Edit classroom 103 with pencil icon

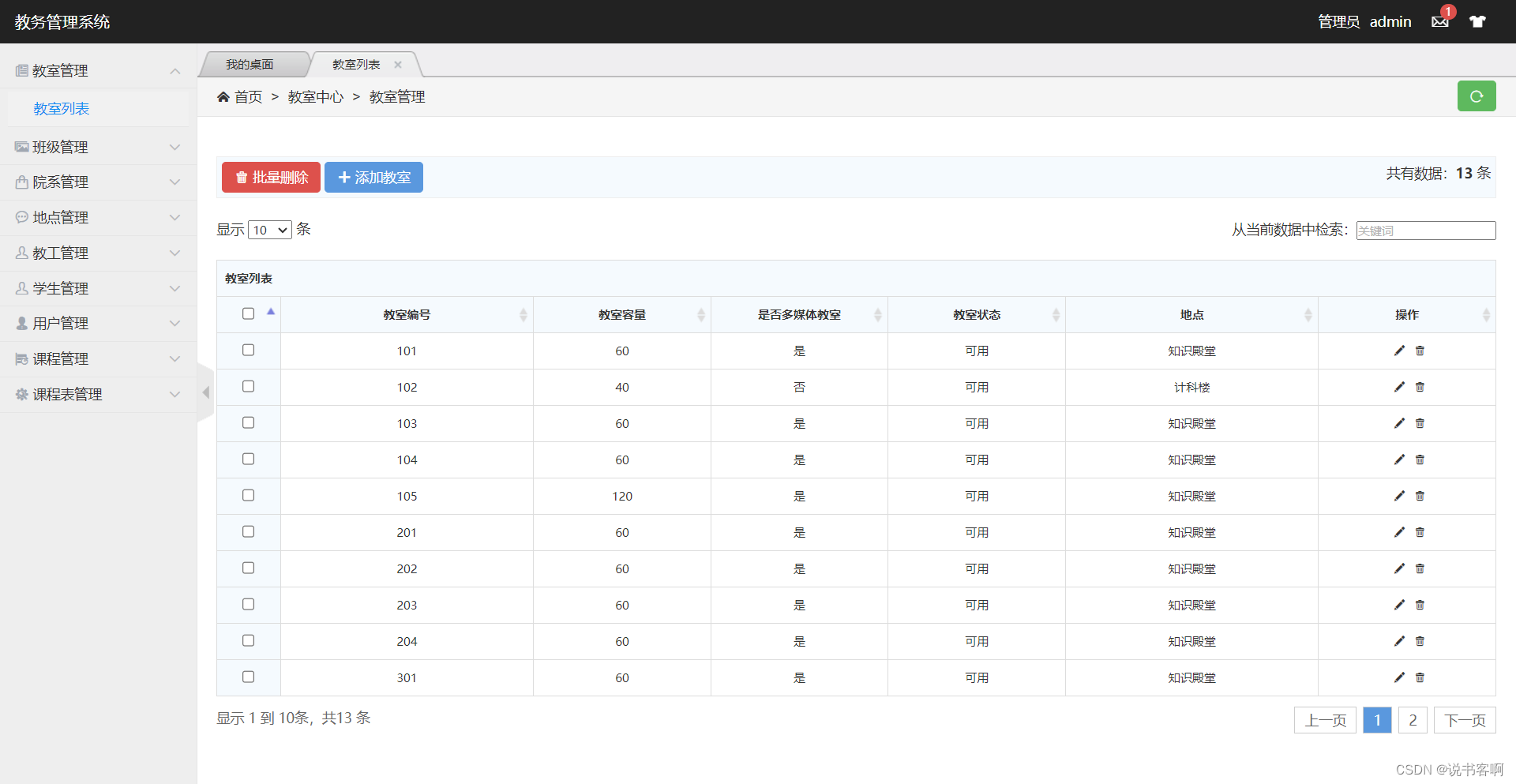coord(1399,423)
